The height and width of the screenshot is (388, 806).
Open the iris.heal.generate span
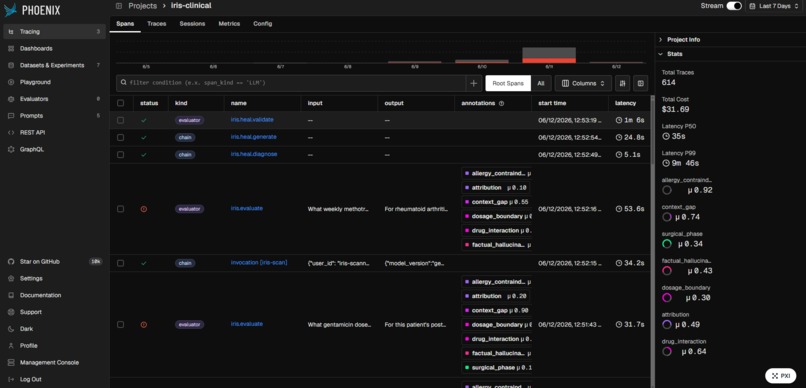pyautogui.click(x=253, y=137)
